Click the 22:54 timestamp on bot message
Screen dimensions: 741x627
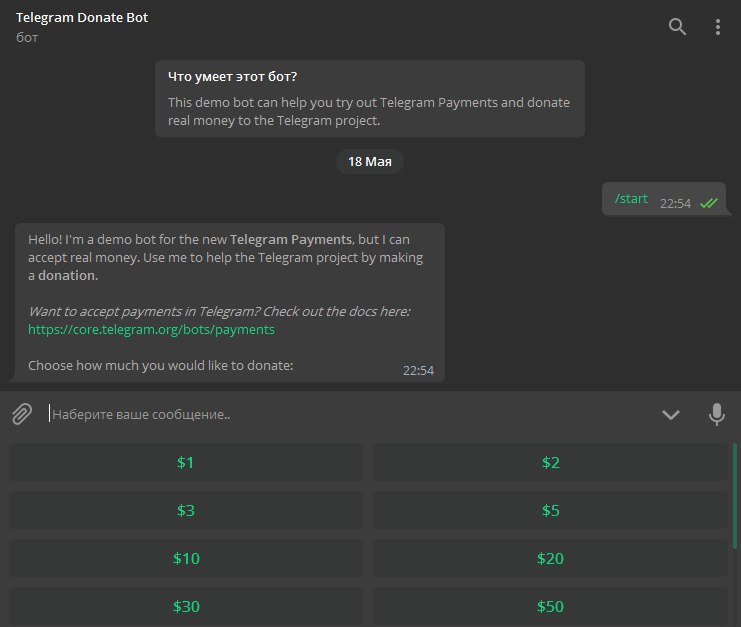(x=418, y=370)
